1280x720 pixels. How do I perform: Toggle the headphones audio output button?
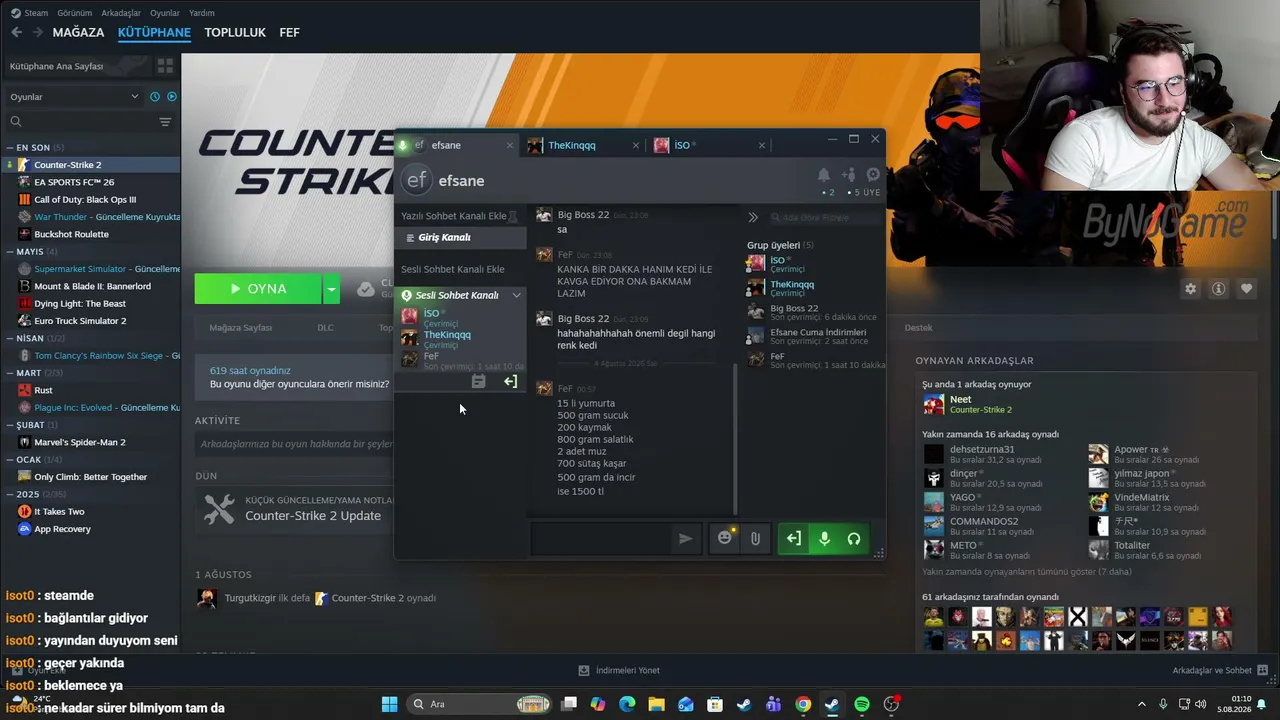pyautogui.click(x=854, y=539)
